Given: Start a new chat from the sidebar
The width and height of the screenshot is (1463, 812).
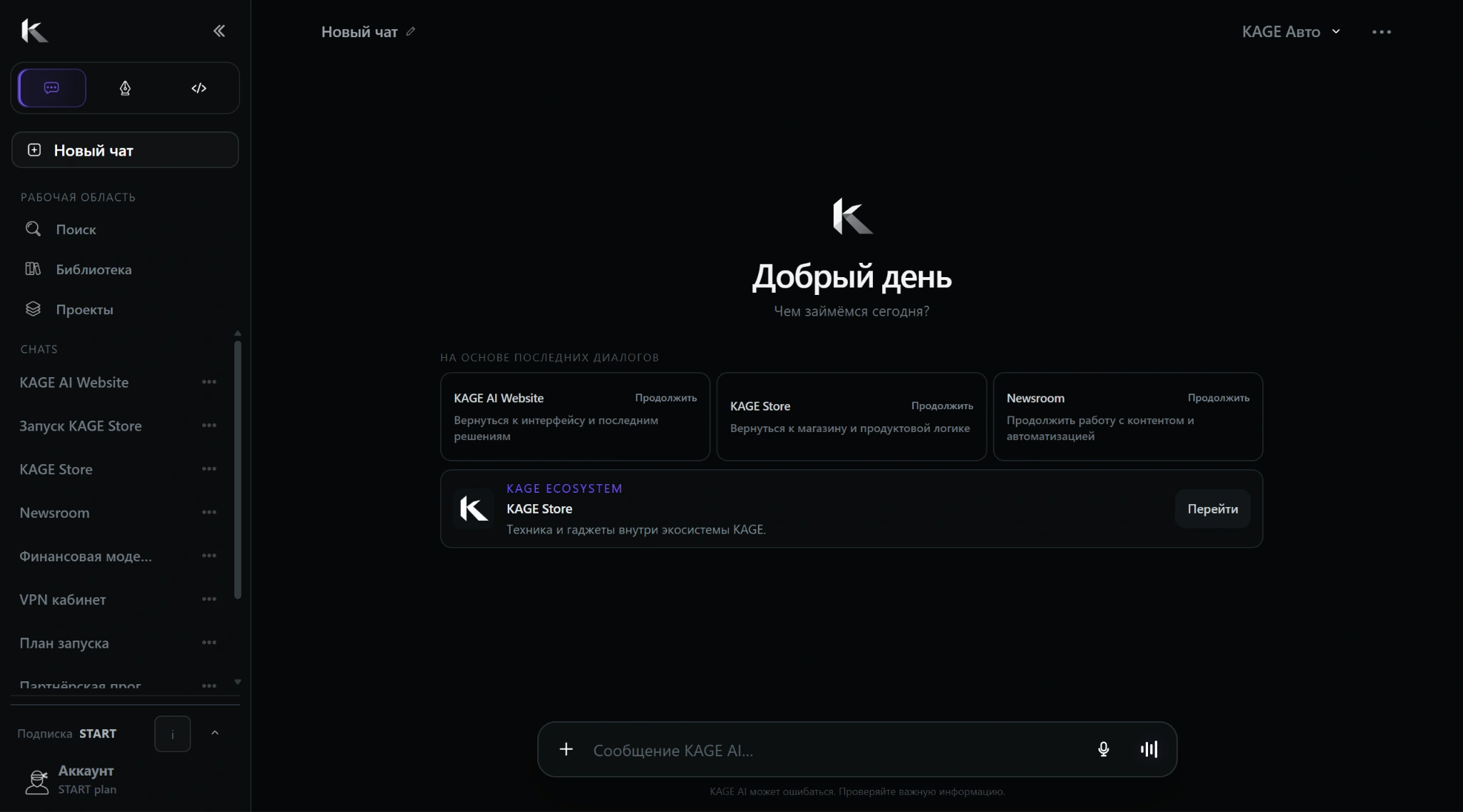Looking at the screenshot, I should pos(125,150).
